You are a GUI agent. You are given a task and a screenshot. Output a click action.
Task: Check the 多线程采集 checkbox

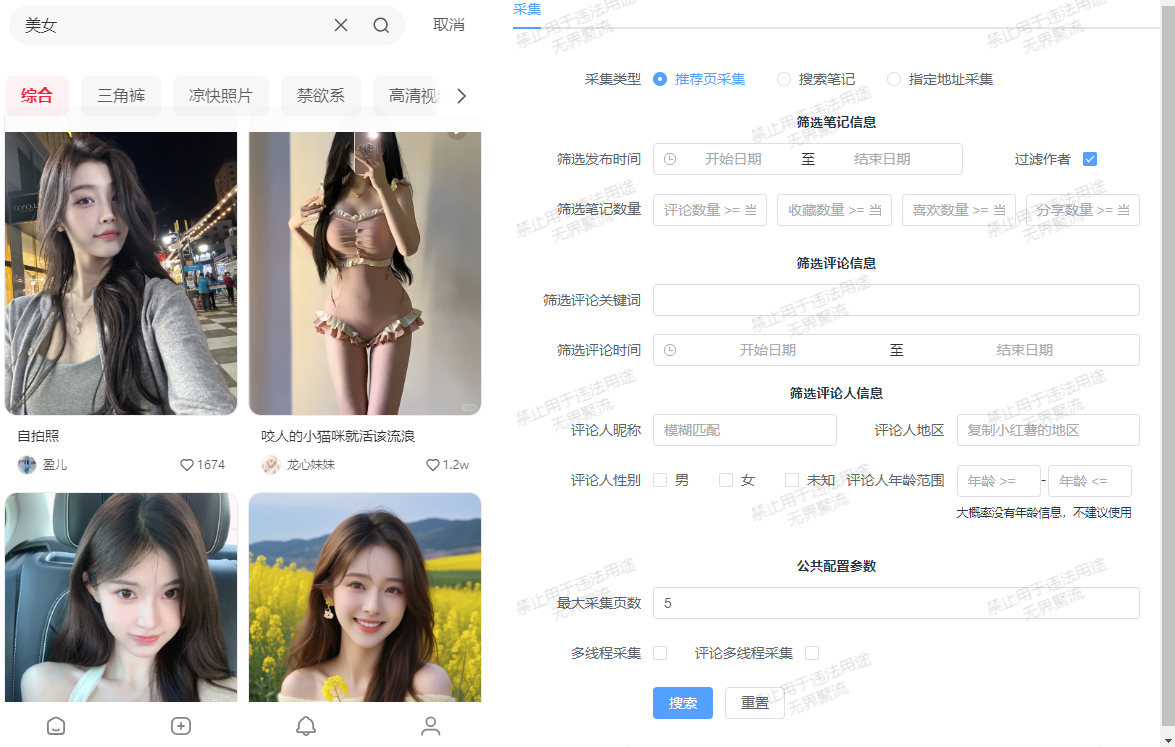click(660, 653)
